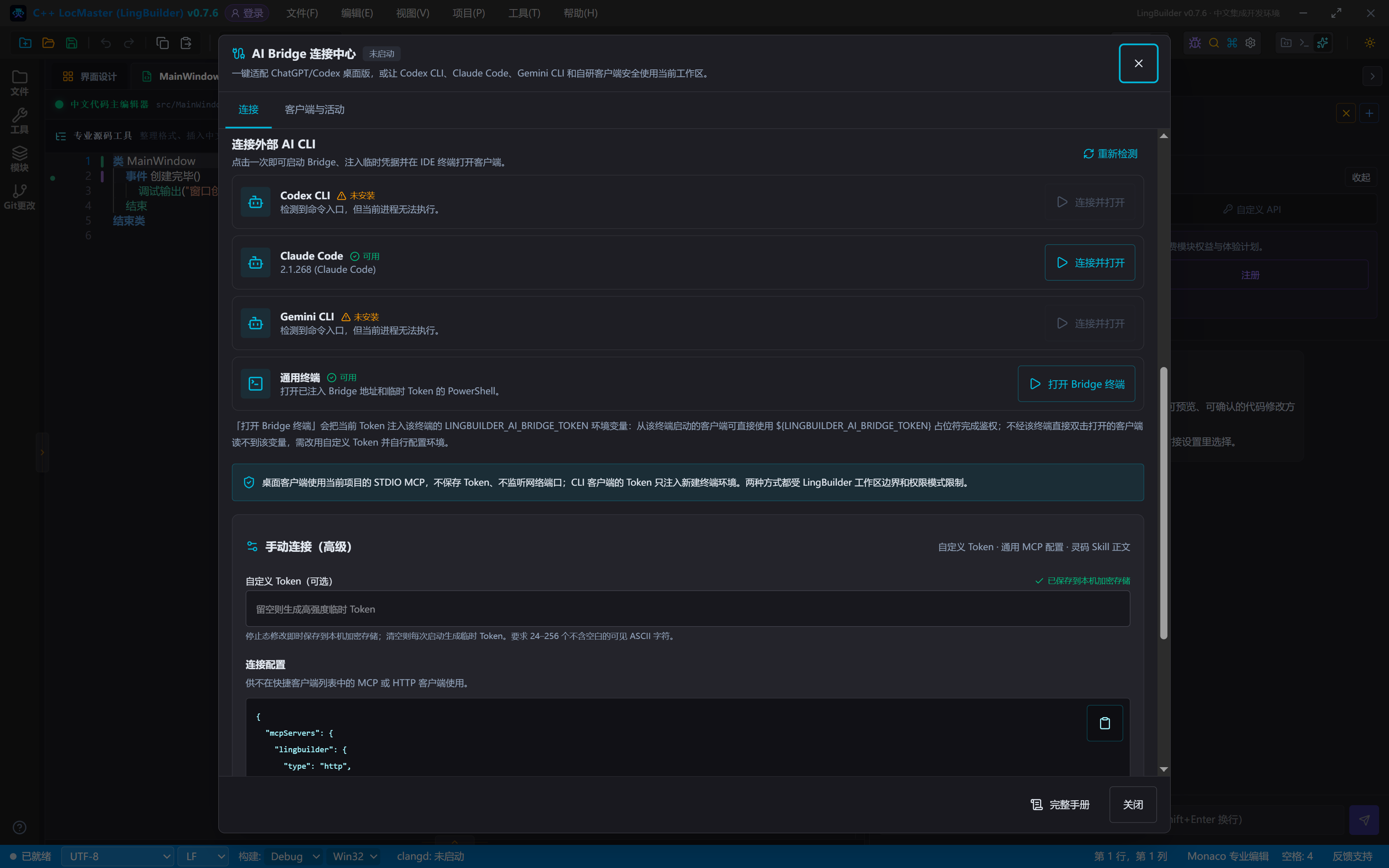Screen dimensions: 1389x868
Task: Click 反馈支持 in status bar
Action: click(1352, 856)
